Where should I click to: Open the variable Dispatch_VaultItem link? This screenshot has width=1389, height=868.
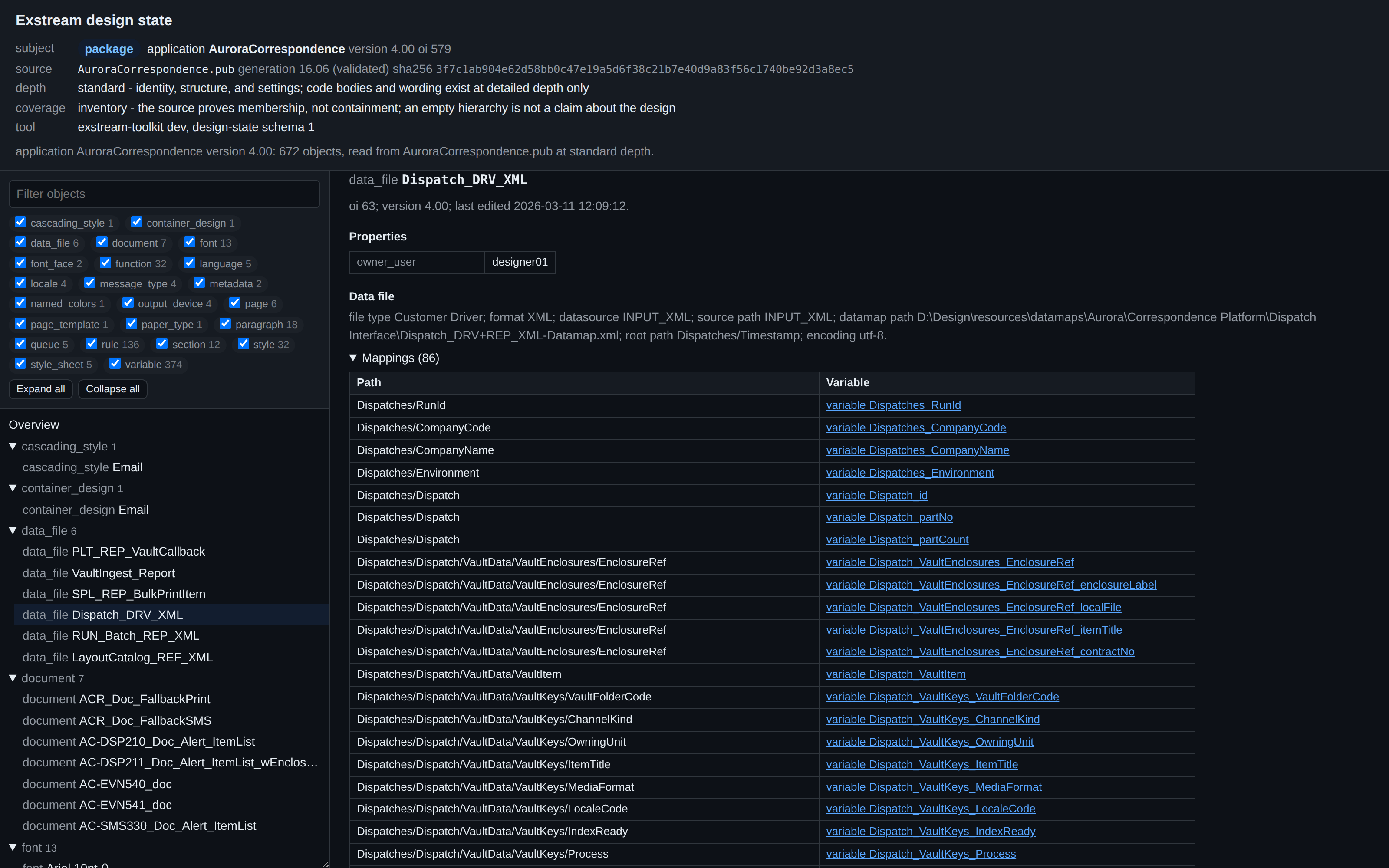point(895,674)
